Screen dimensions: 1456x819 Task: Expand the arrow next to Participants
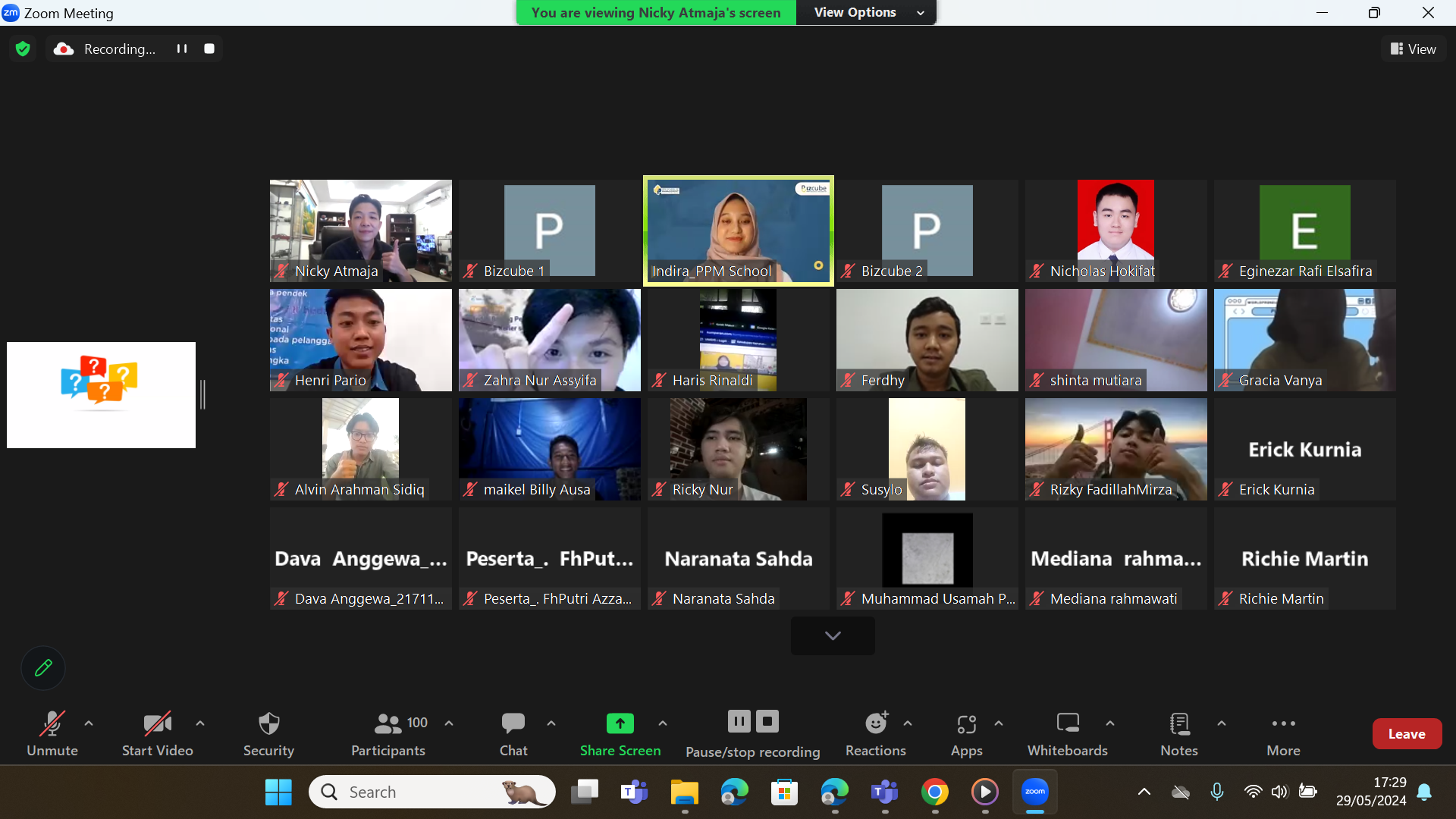[449, 723]
